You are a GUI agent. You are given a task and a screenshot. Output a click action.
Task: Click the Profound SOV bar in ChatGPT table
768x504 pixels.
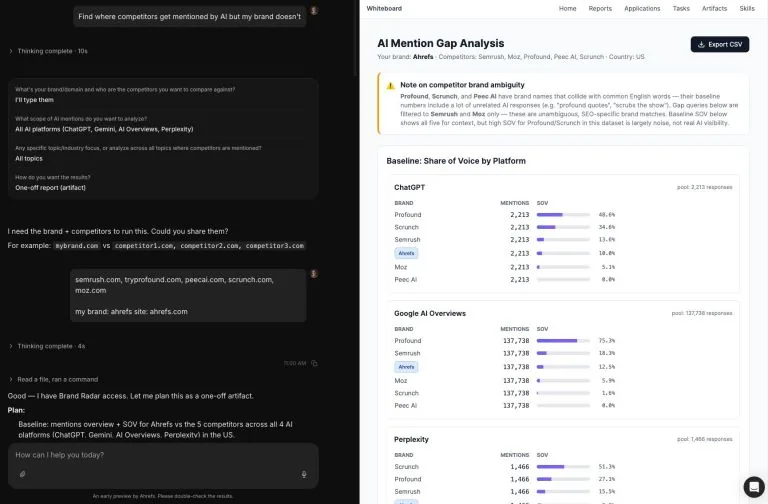click(563, 215)
